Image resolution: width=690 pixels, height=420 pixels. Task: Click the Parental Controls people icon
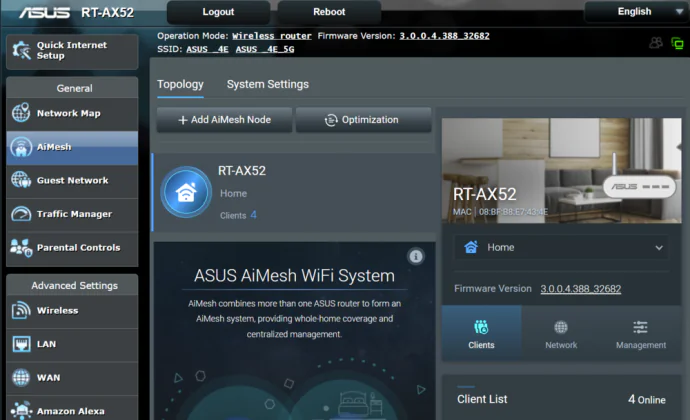click(x=21, y=248)
